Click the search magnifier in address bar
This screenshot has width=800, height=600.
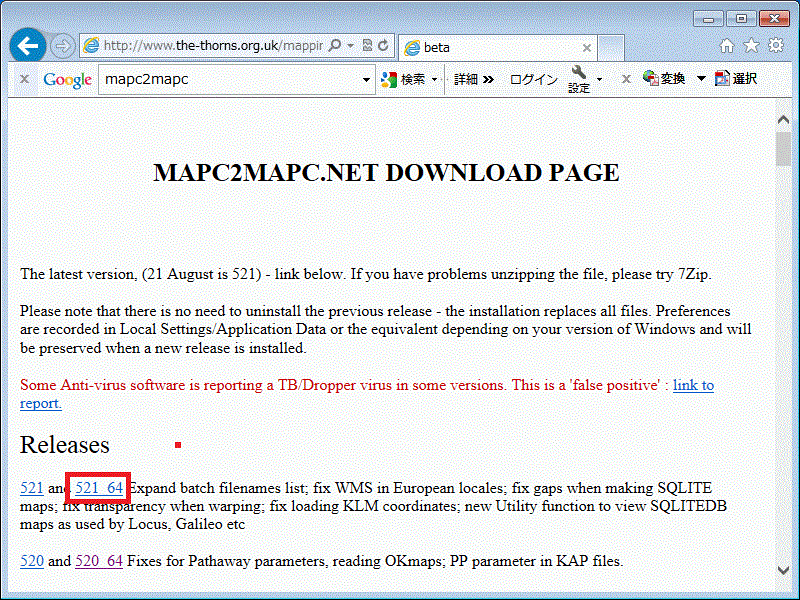[335, 45]
